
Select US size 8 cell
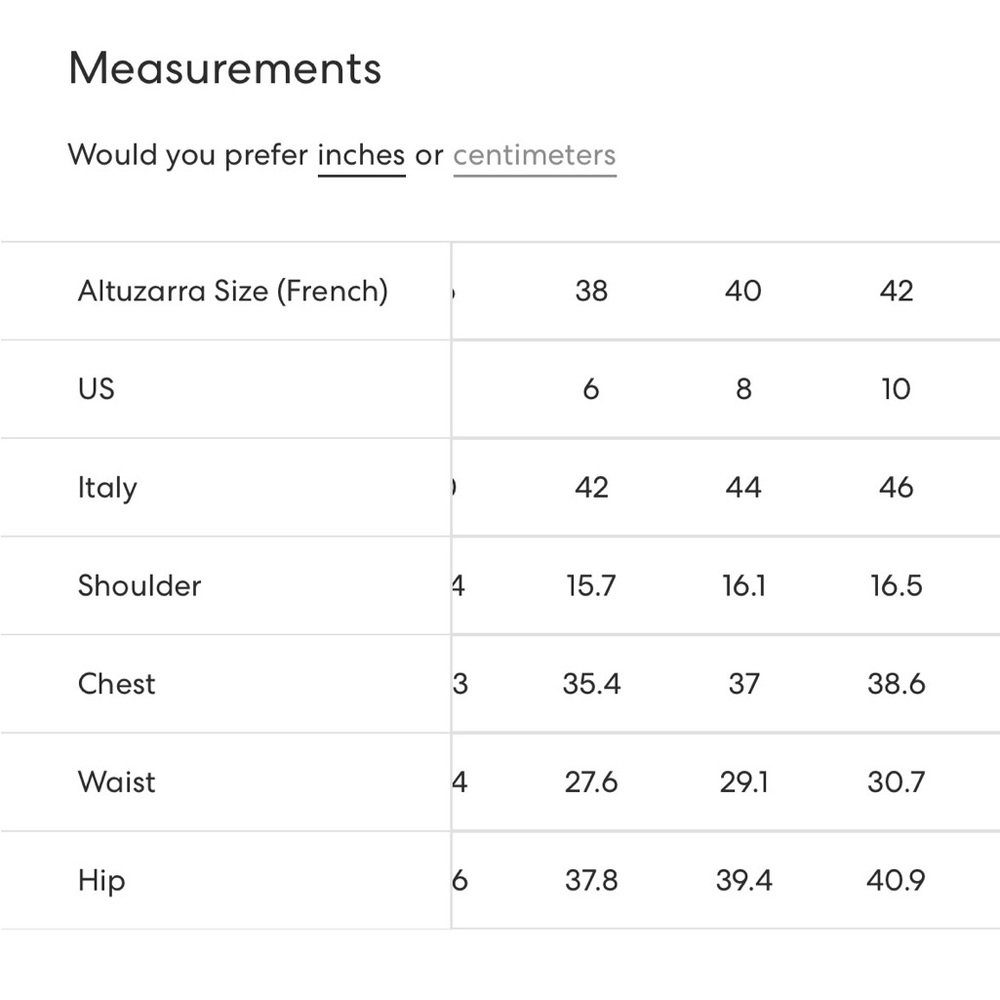coord(743,389)
